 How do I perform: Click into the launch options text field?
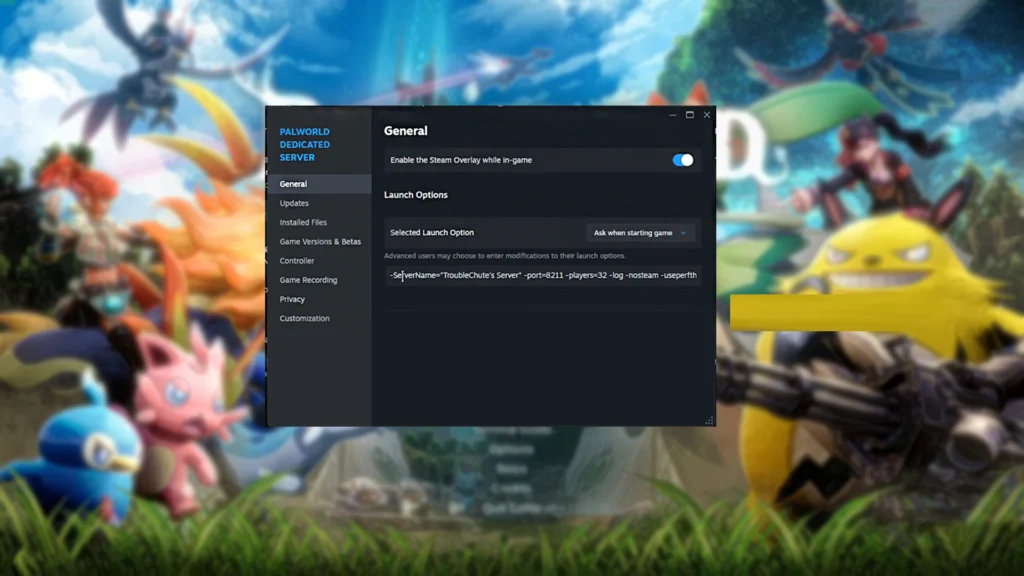tap(543, 275)
